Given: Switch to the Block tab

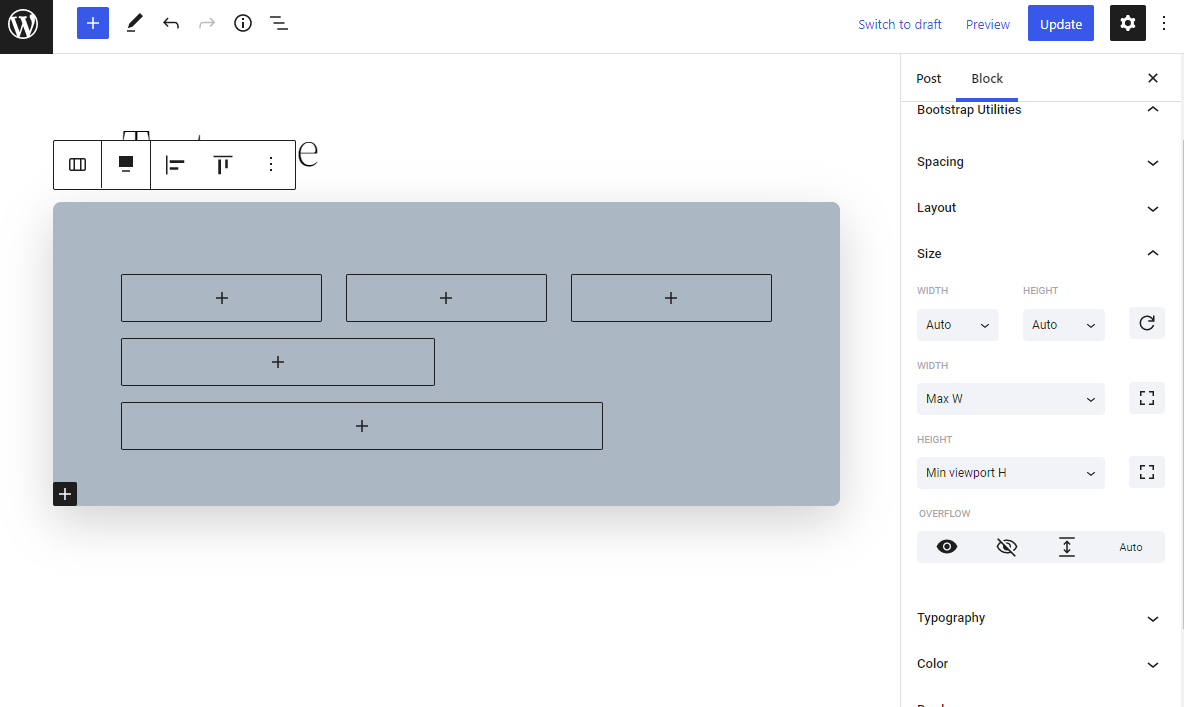Looking at the screenshot, I should click(x=986, y=79).
